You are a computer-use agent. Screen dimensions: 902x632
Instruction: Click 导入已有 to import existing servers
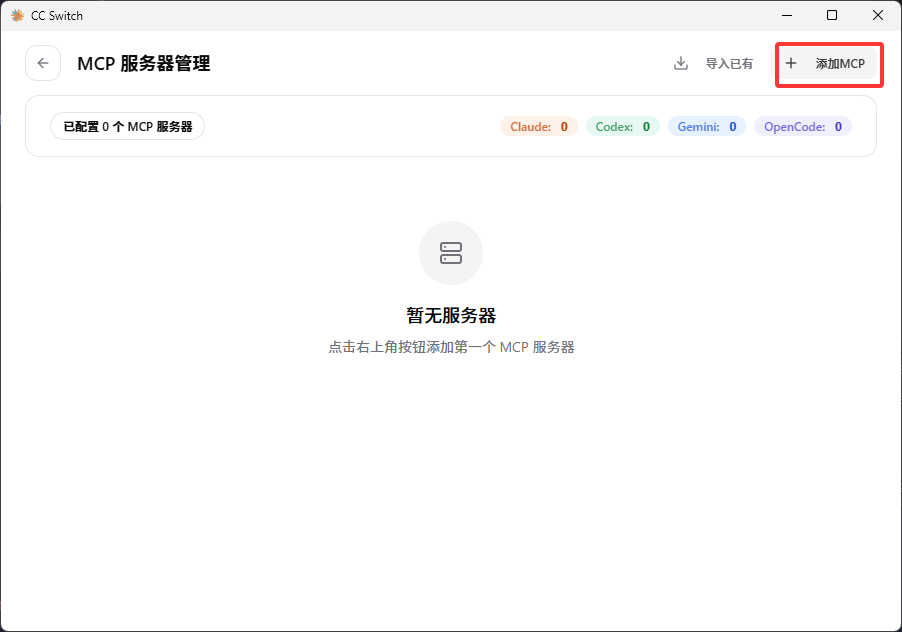point(713,64)
